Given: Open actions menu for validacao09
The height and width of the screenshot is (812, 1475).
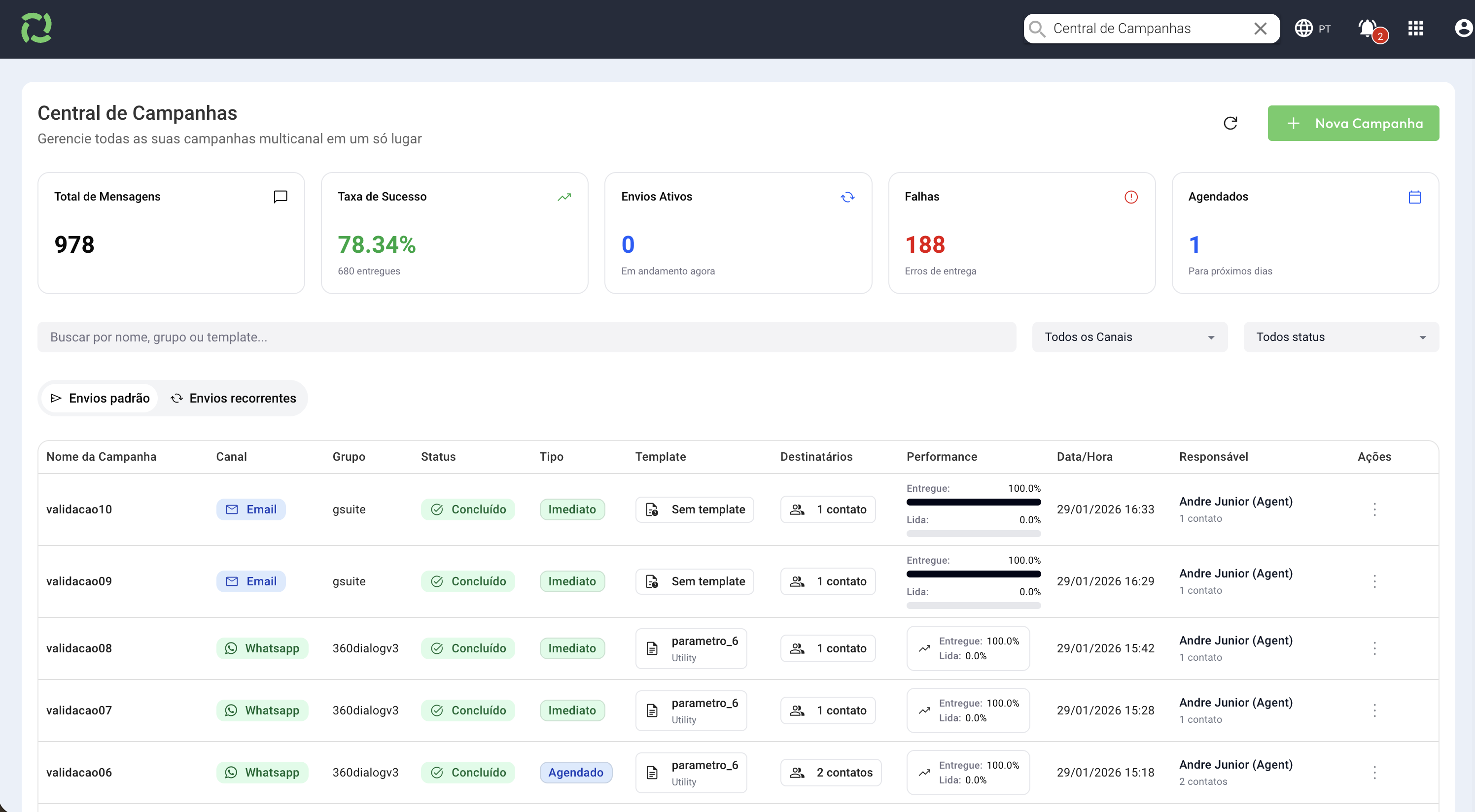Looking at the screenshot, I should 1375,581.
